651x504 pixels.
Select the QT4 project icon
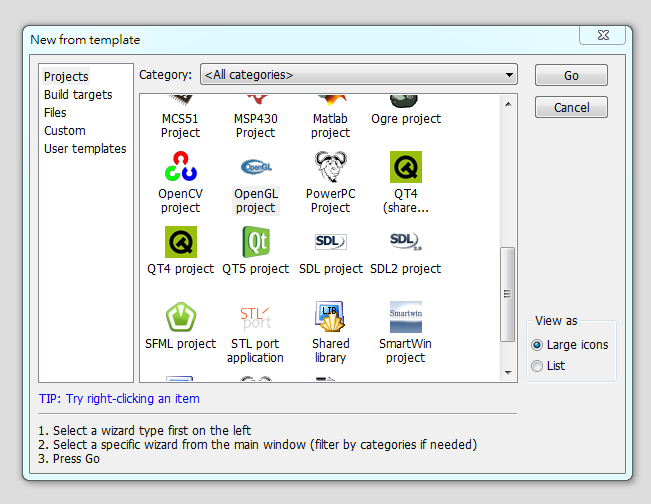181,242
